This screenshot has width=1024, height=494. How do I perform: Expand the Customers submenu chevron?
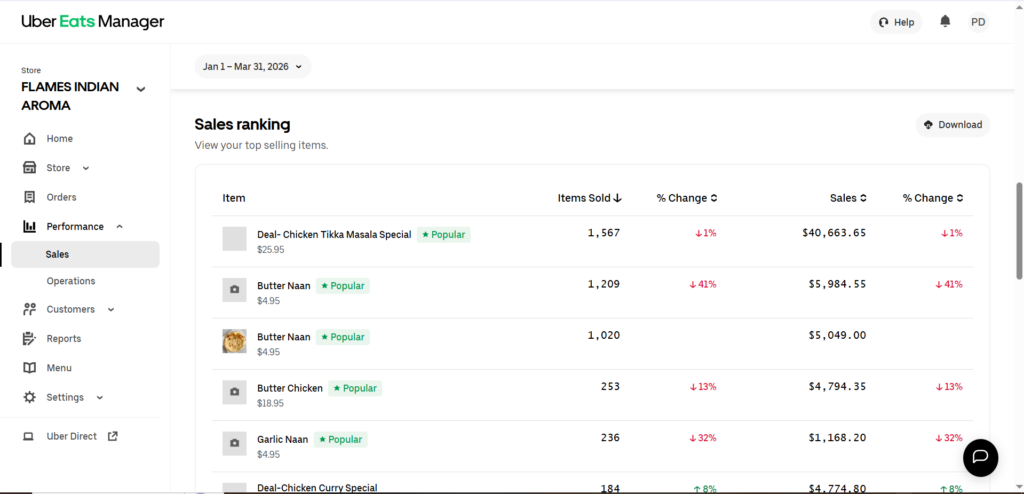click(111, 309)
